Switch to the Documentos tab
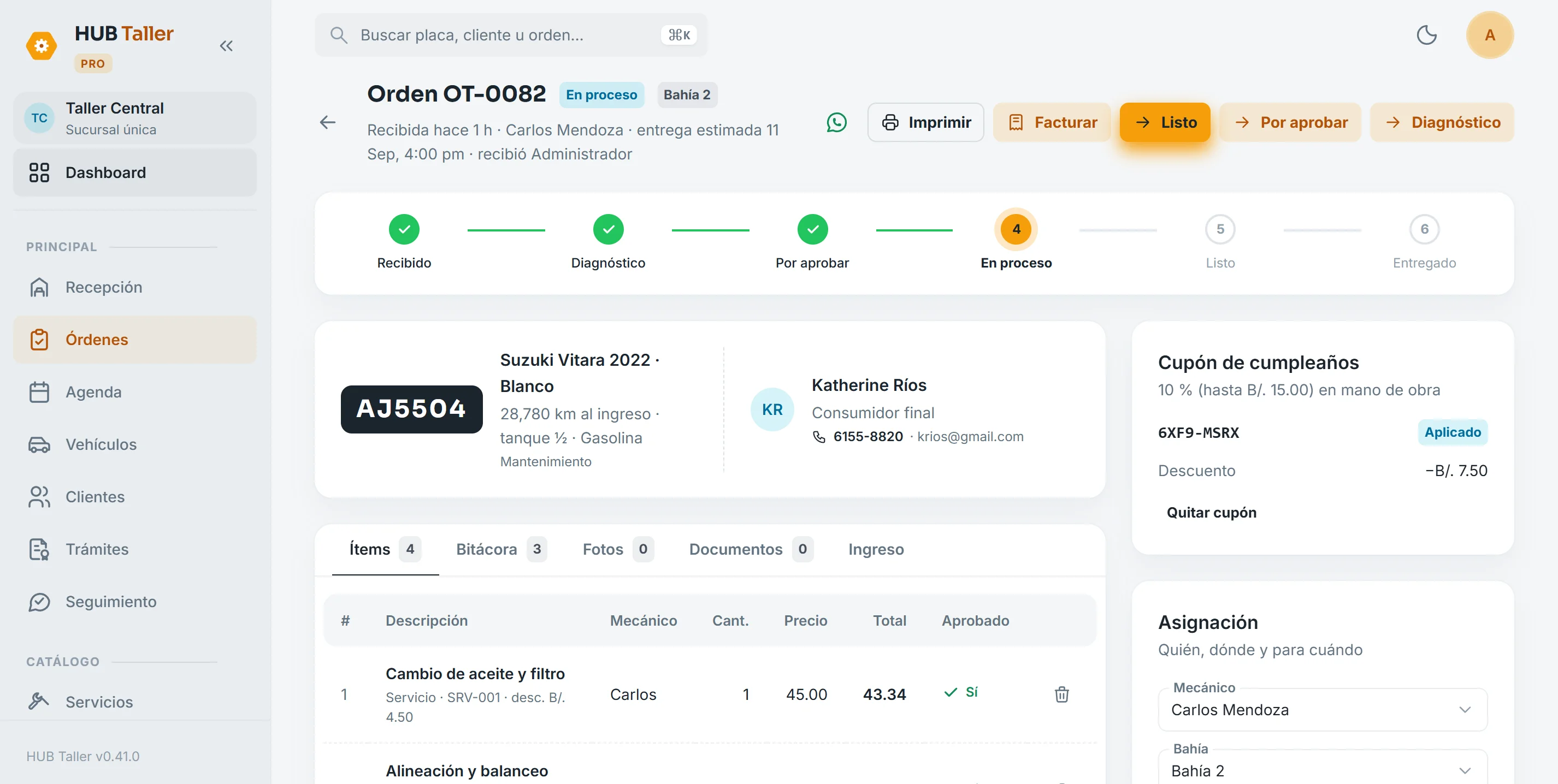 751,549
